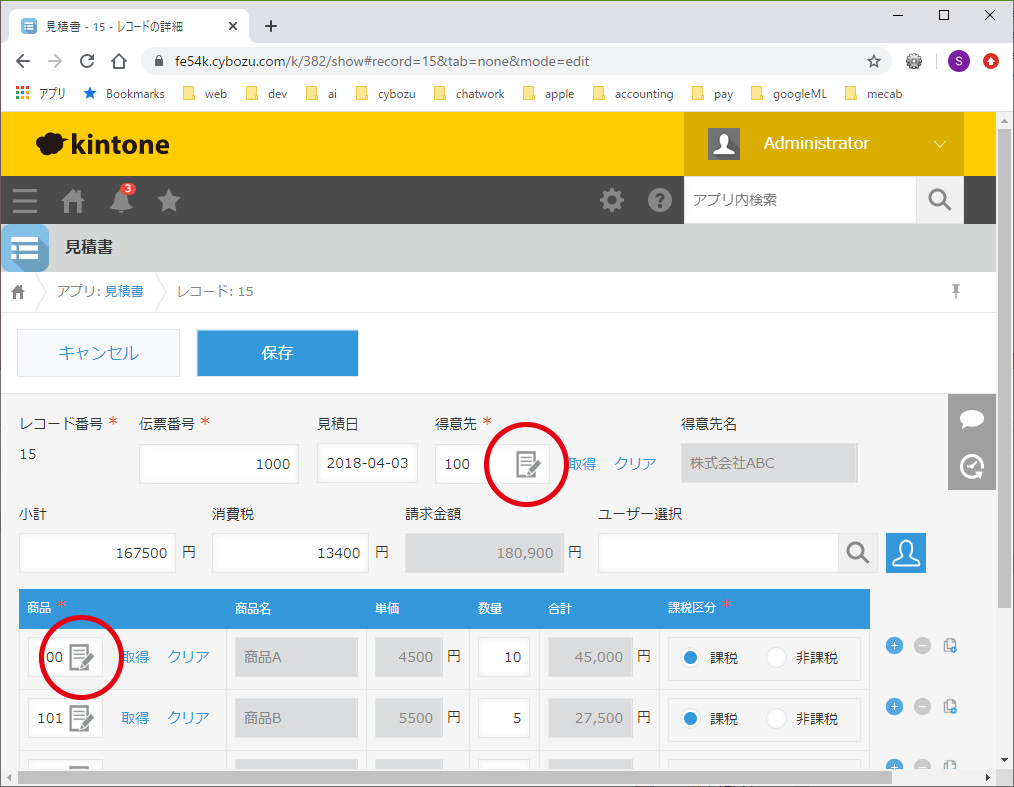Select 非課税 radio in 商品A row
The image size is (1014, 787).
tap(777, 658)
